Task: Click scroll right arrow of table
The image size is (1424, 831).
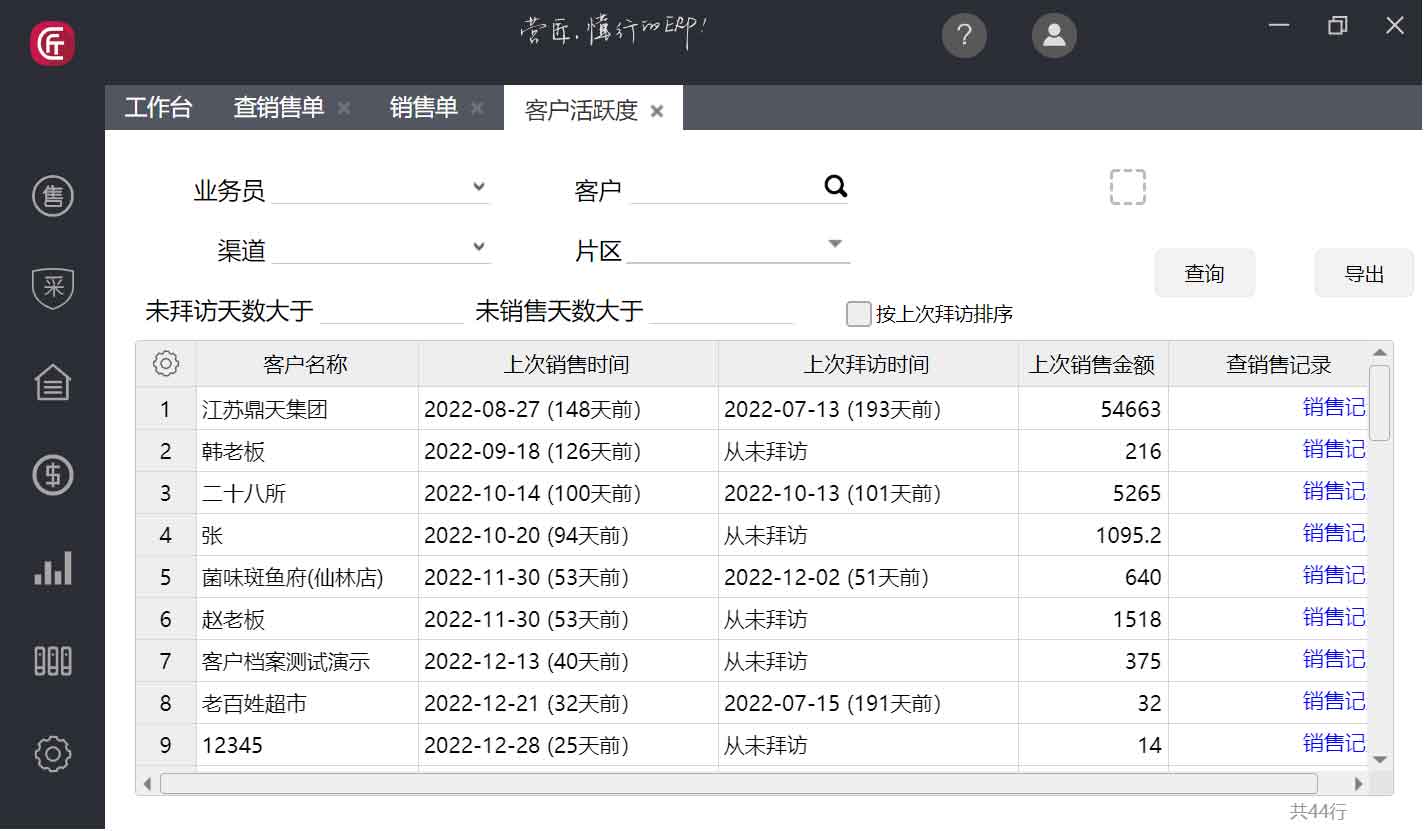Action: [1358, 784]
